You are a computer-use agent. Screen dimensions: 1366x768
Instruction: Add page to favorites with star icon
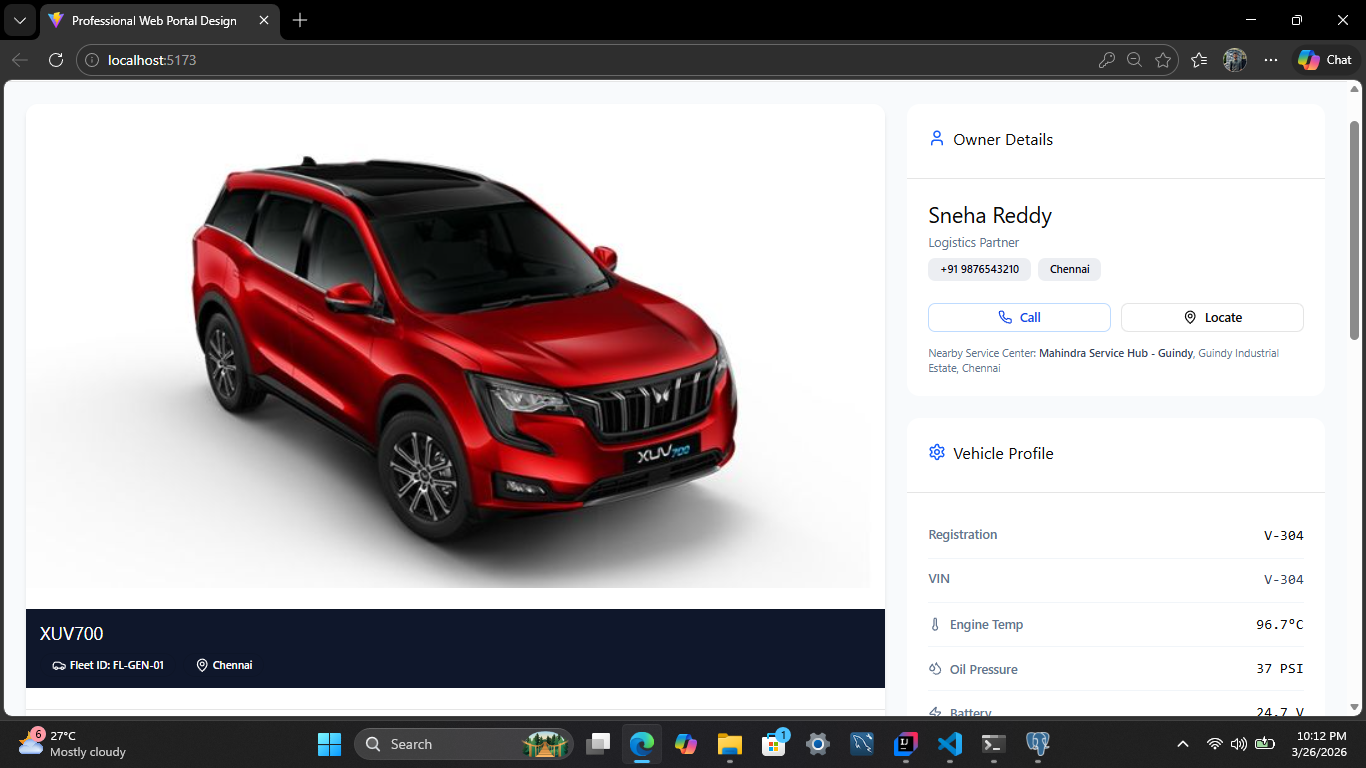pos(1162,60)
